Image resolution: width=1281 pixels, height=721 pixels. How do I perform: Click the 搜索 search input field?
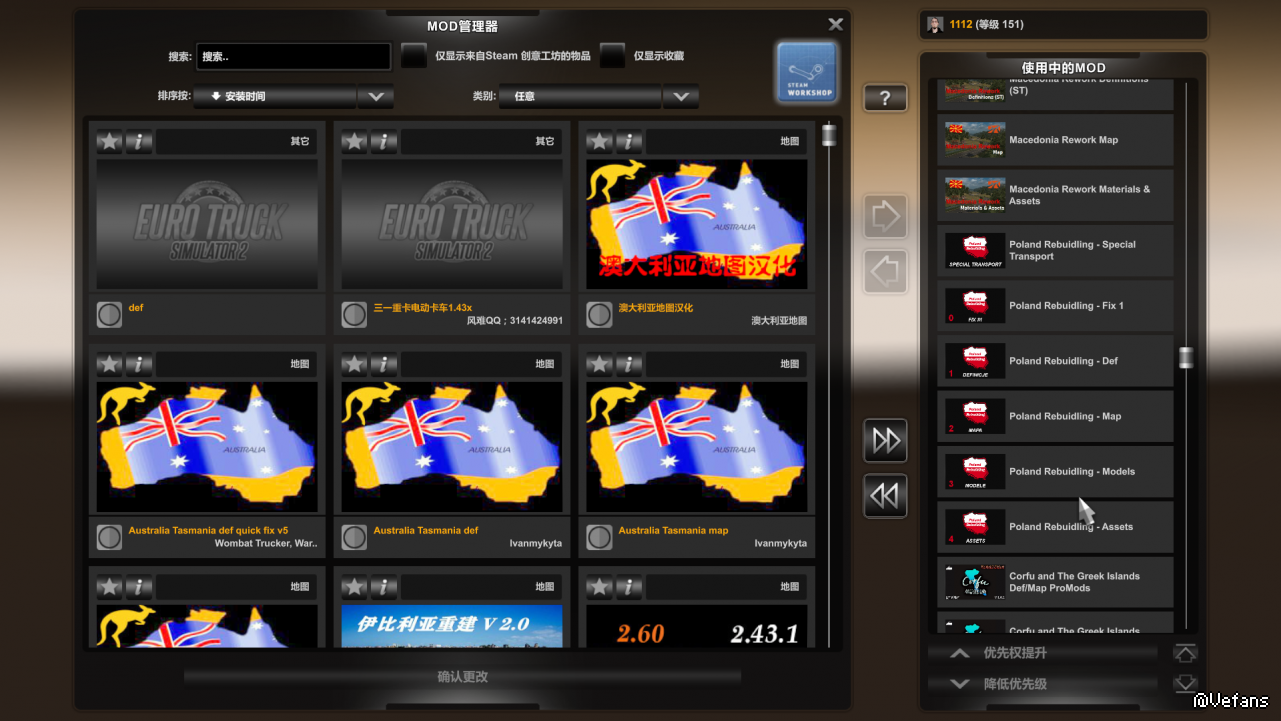(293, 57)
